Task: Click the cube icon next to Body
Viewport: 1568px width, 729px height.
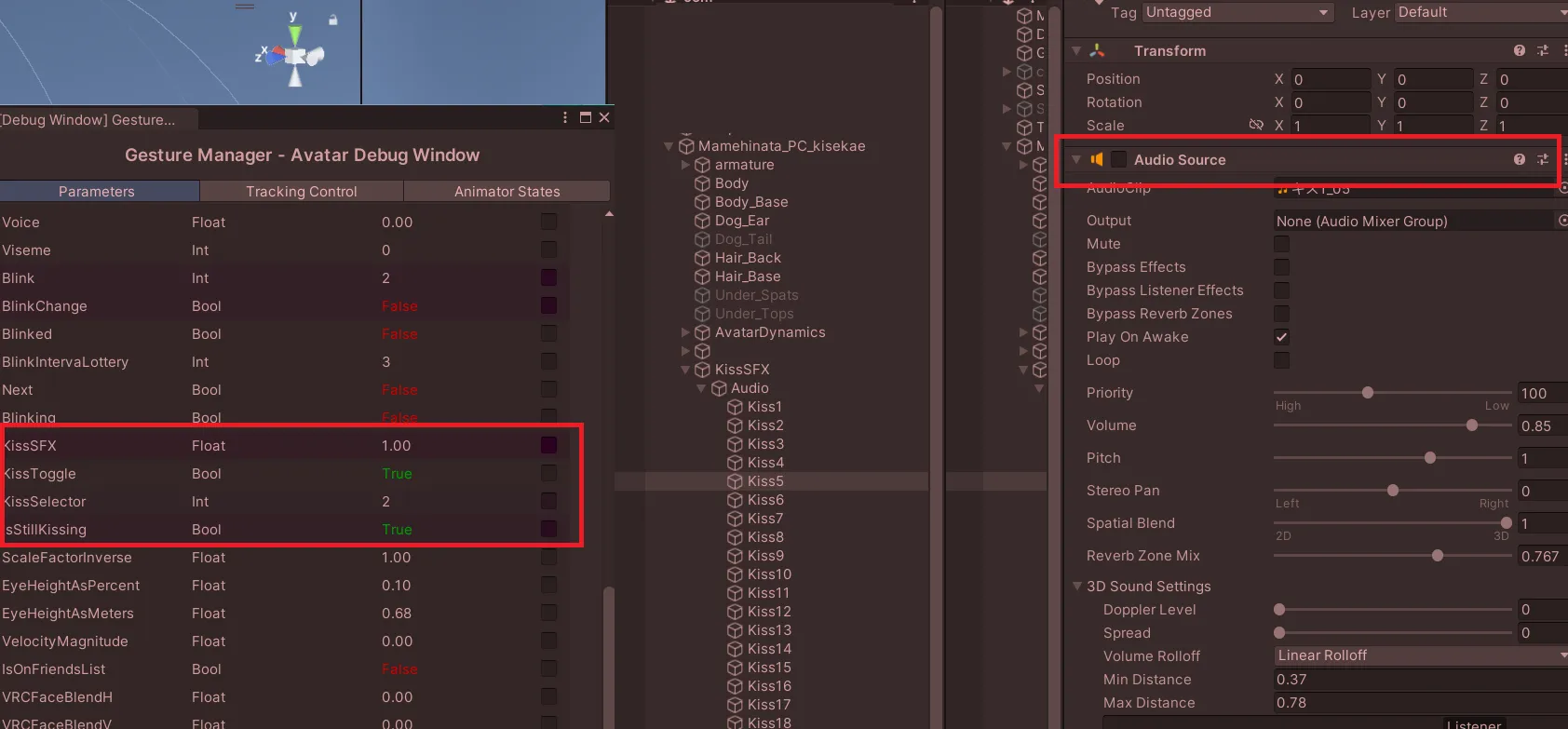Action: 703,183
